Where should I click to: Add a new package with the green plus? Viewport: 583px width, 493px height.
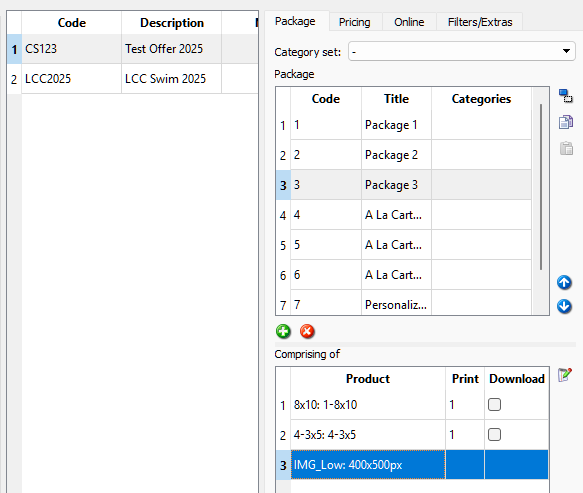pos(283,331)
